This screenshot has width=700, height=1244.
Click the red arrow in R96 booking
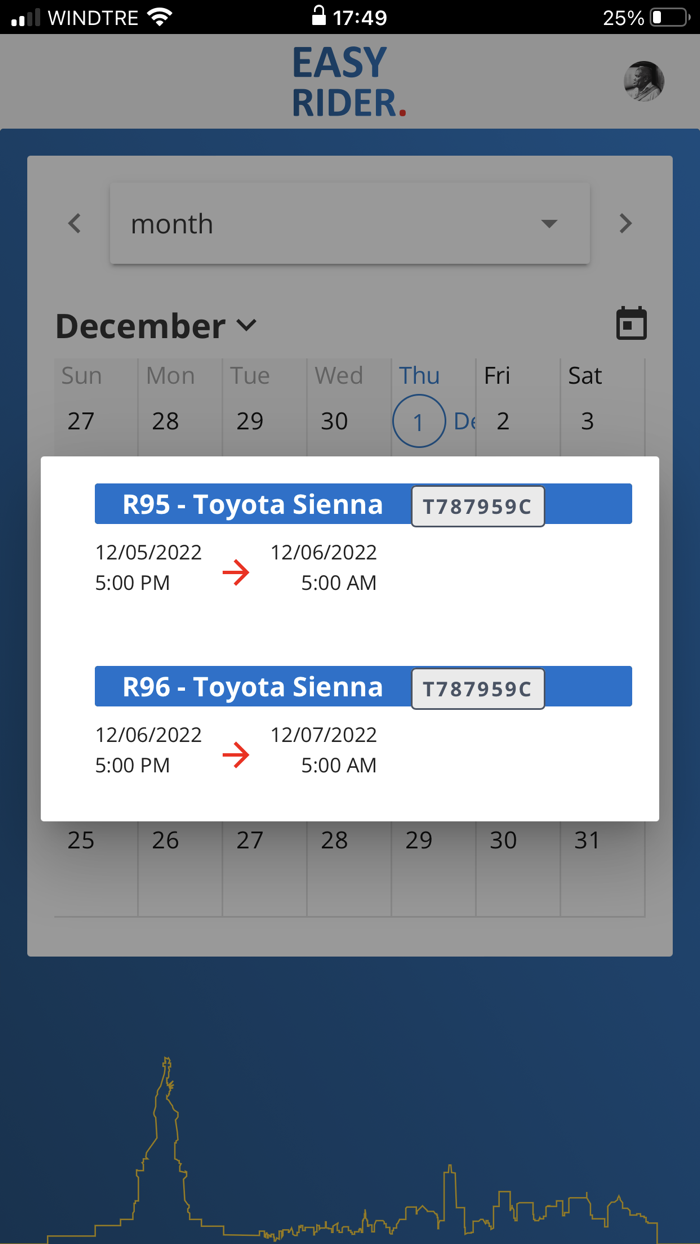click(x=236, y=755)
